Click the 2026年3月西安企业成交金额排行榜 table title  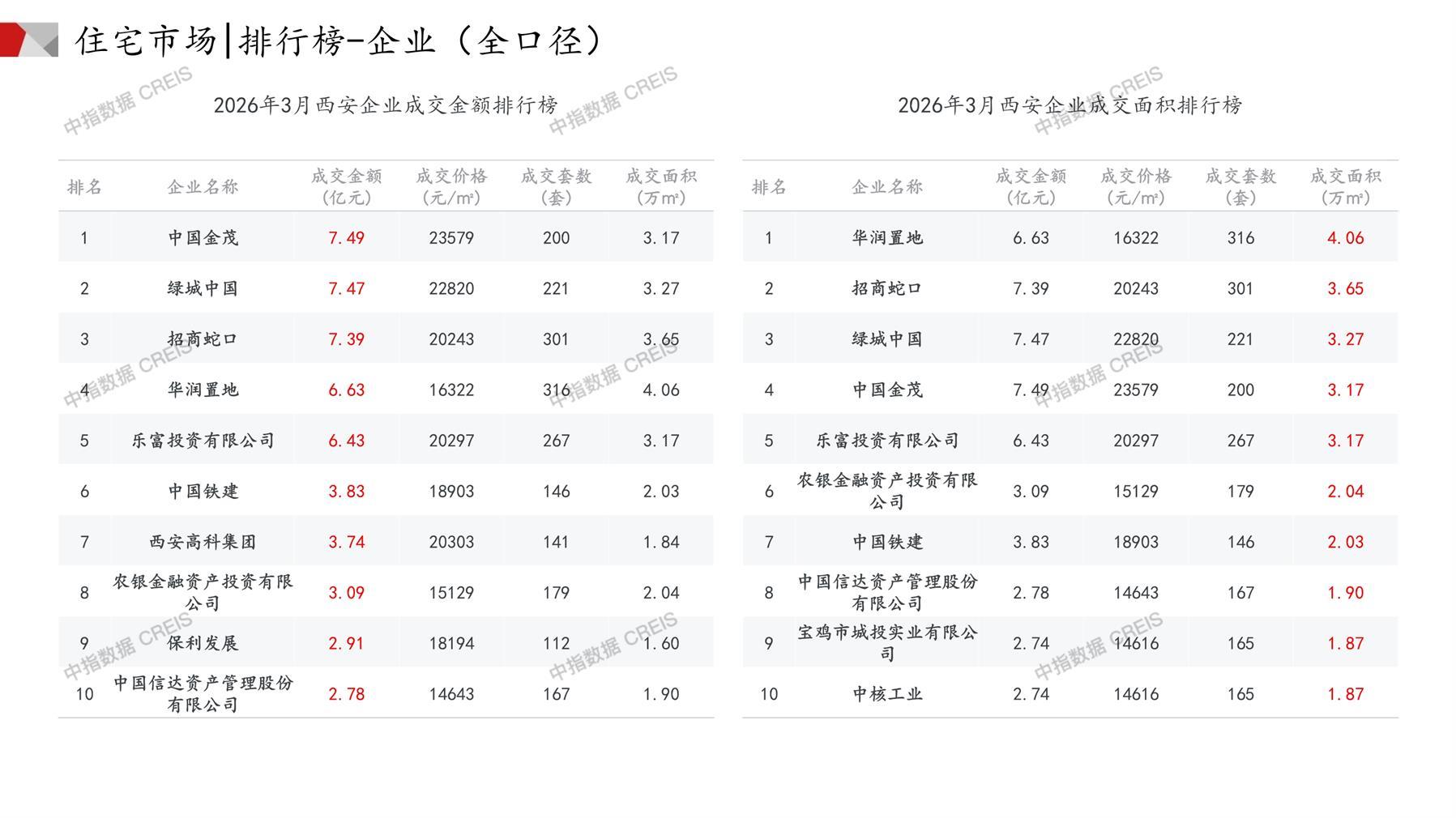click(x=386, y=105)
